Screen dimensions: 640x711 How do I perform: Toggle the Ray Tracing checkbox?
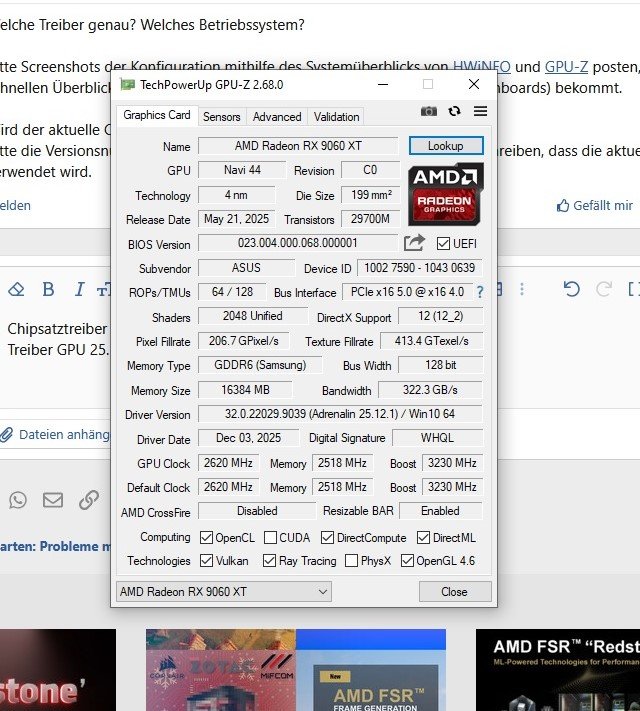pyautogui.click(x=269, y=560)
